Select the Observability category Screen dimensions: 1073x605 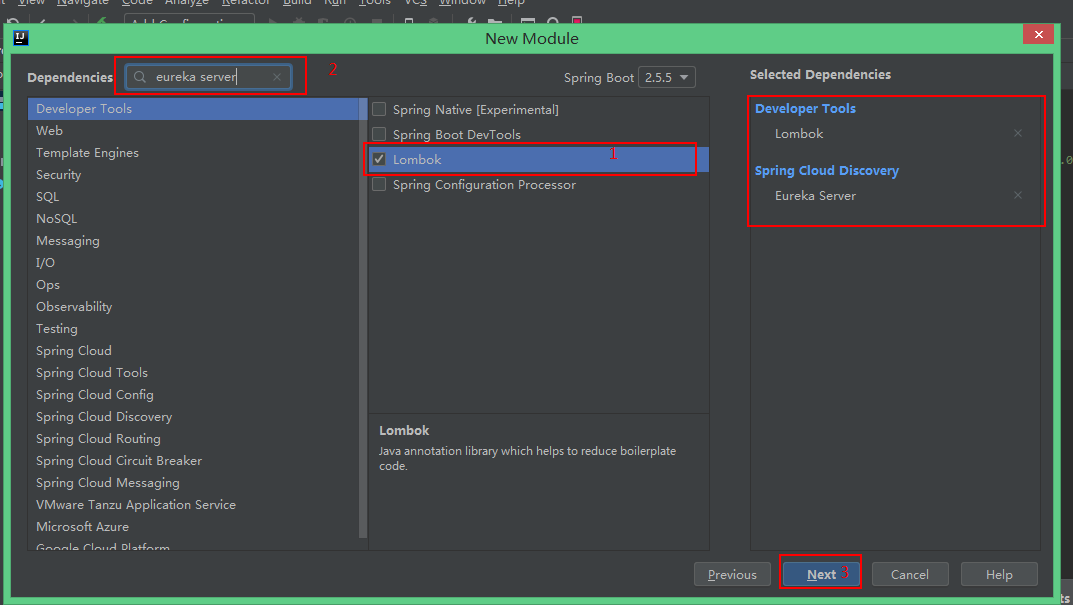pyautogui.click(x=193, y=307)
